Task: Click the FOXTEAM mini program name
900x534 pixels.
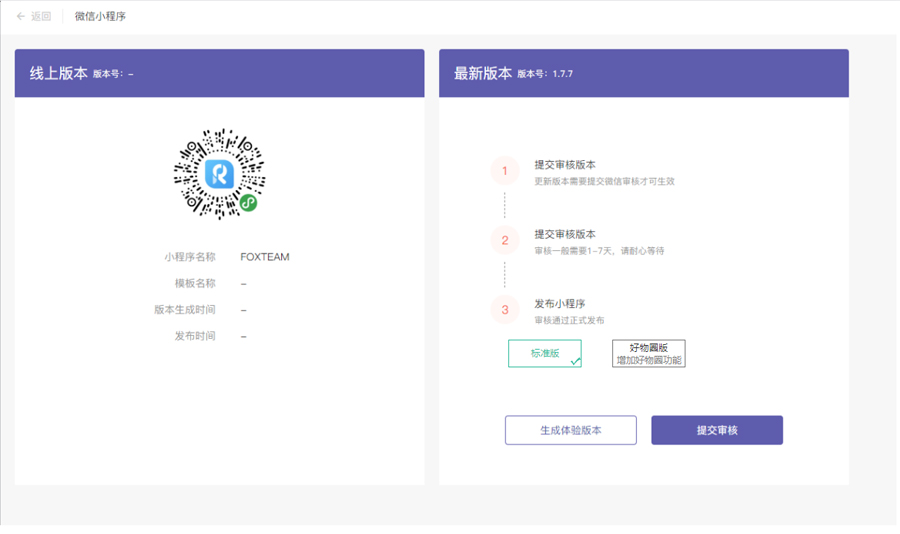Action: [265, 257]
